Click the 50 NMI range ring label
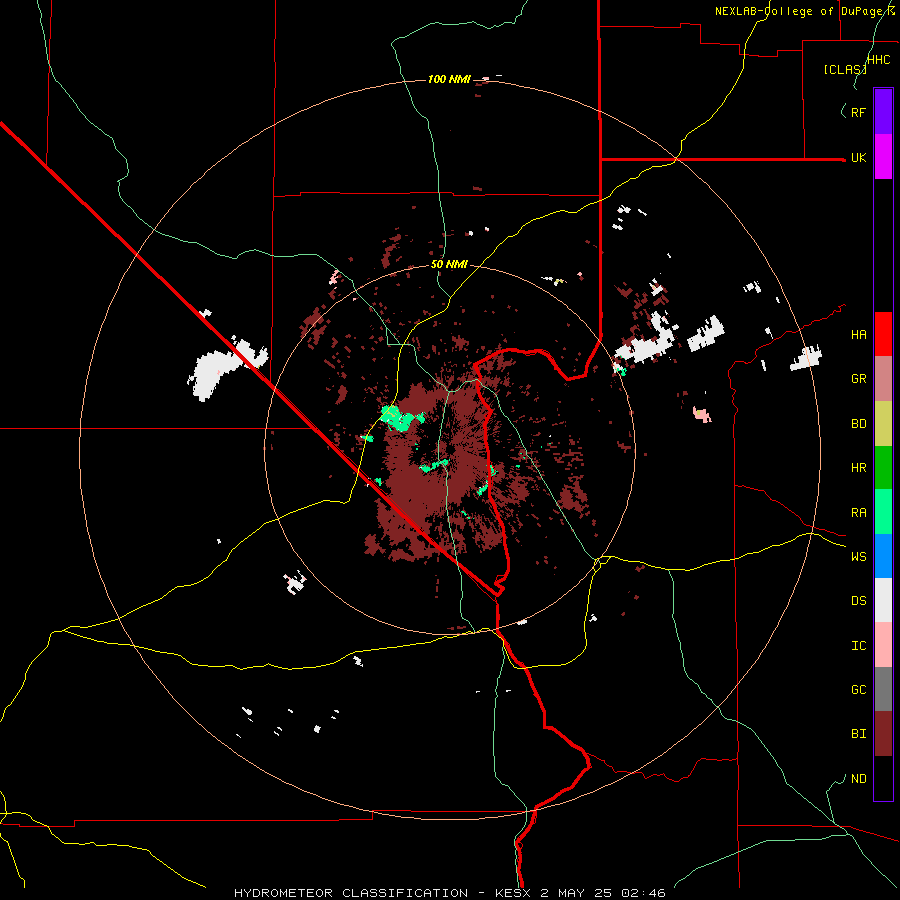The image size is (900, 900). click(x=449, y=264)
